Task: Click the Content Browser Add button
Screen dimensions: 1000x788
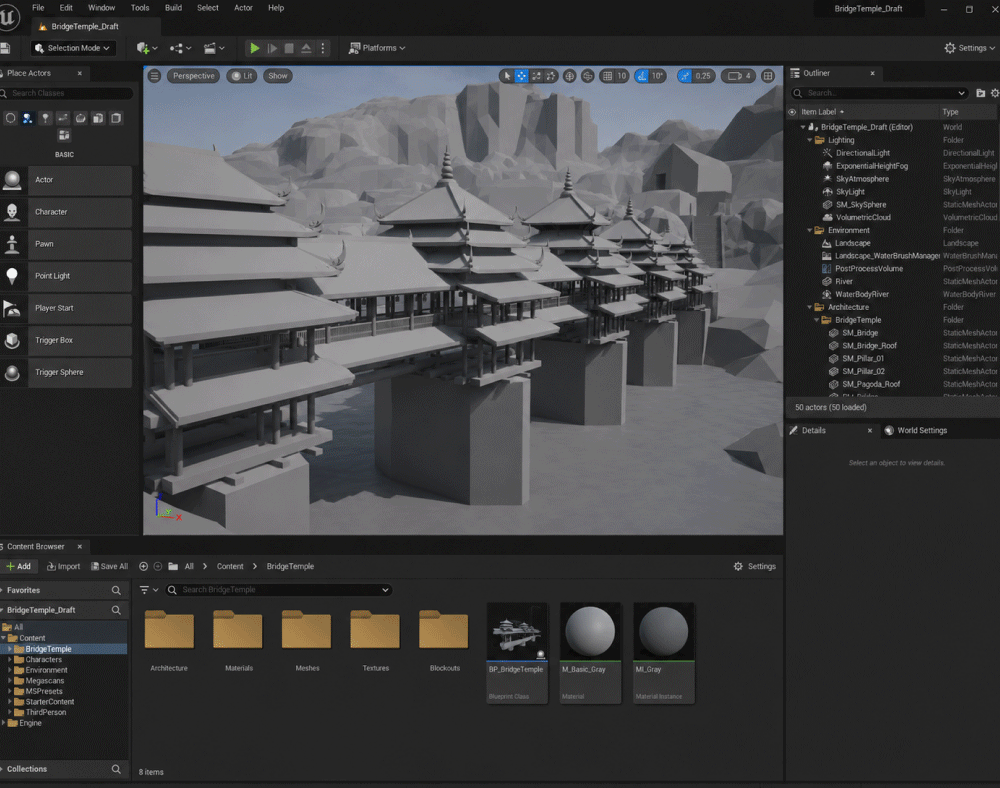Action: pos(18,566)
